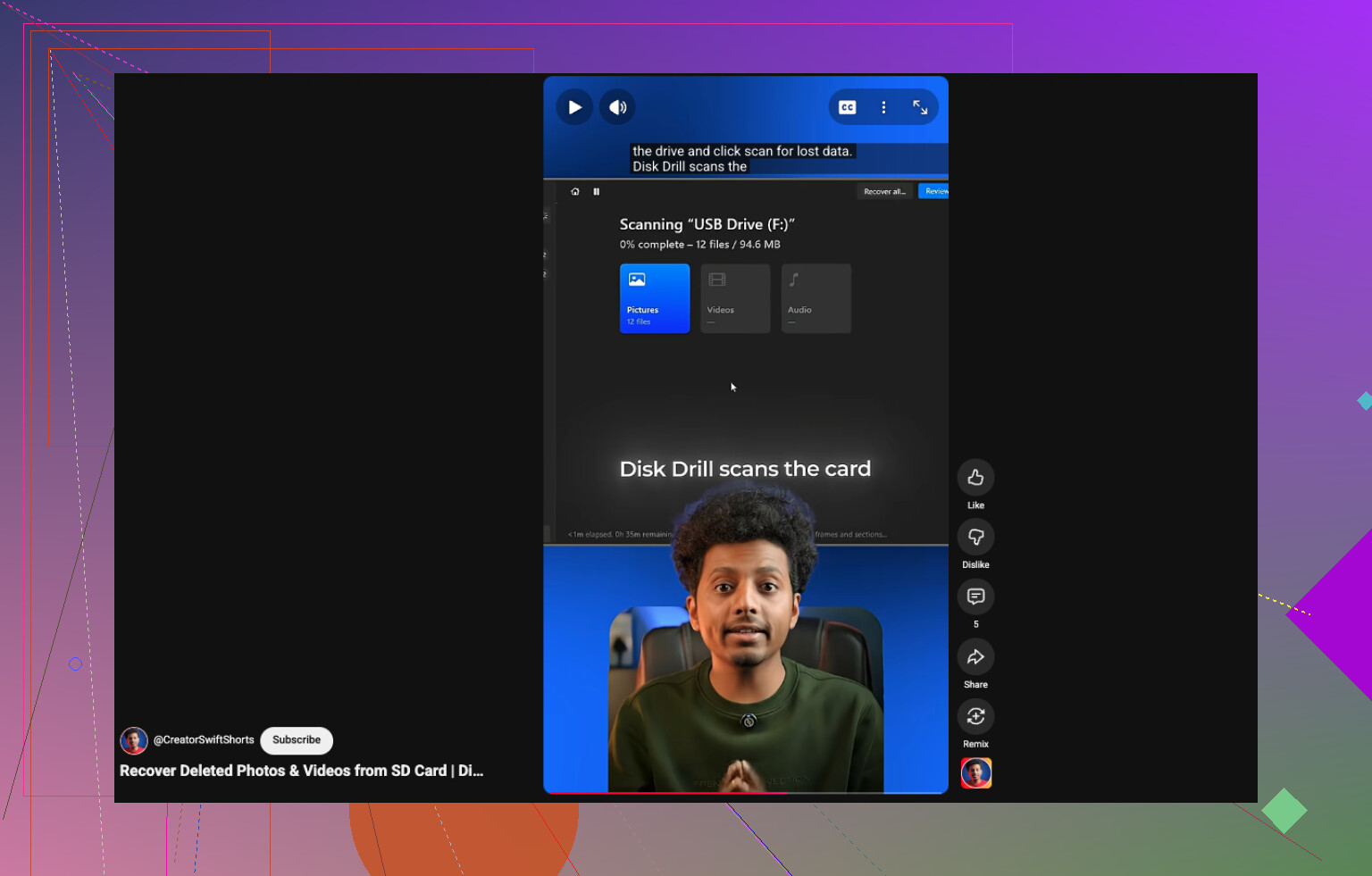Mute the video volume
Viewport: 1372px width, 876px height.
[617, 107]
